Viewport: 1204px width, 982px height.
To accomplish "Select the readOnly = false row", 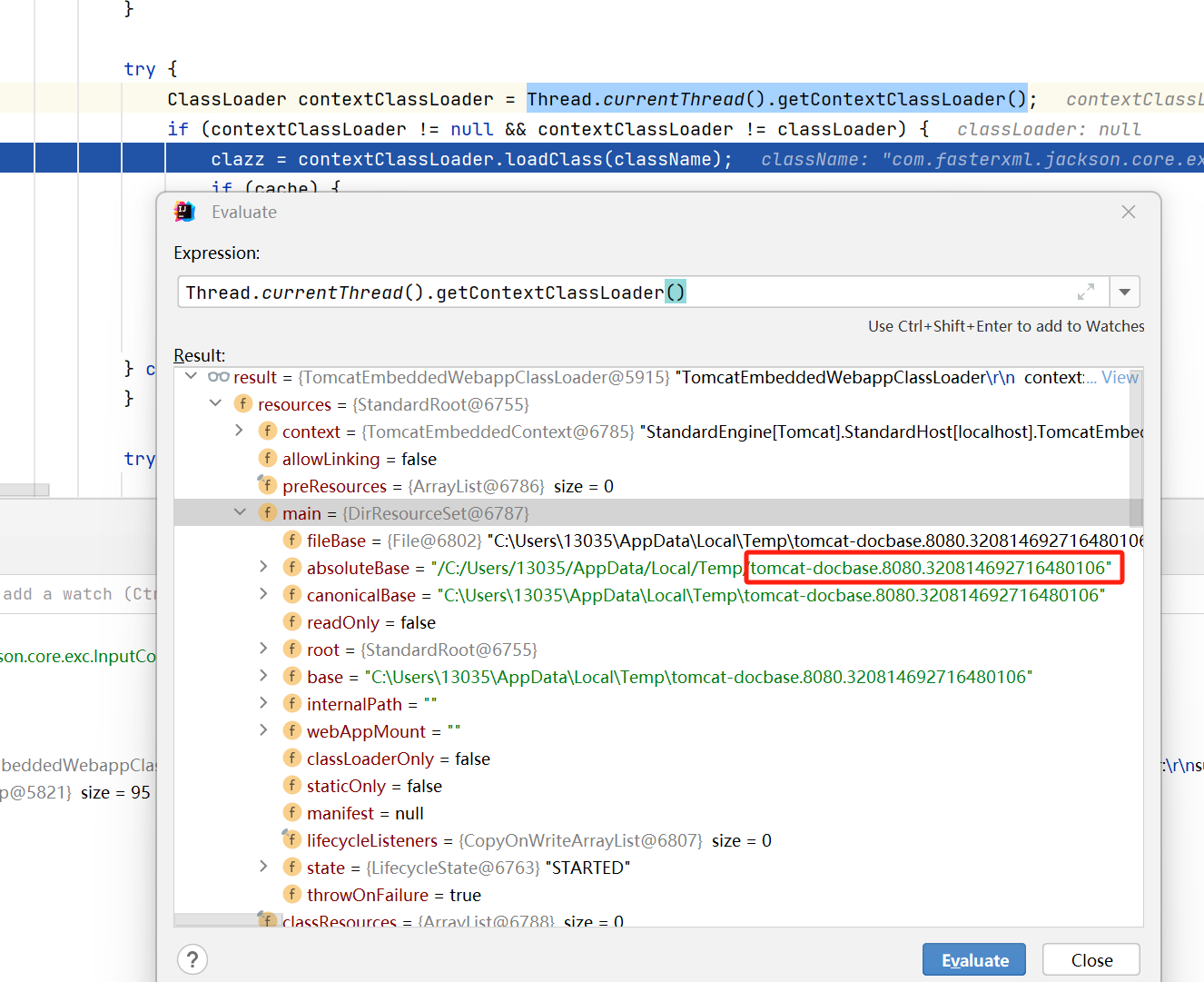I will 658,622.
